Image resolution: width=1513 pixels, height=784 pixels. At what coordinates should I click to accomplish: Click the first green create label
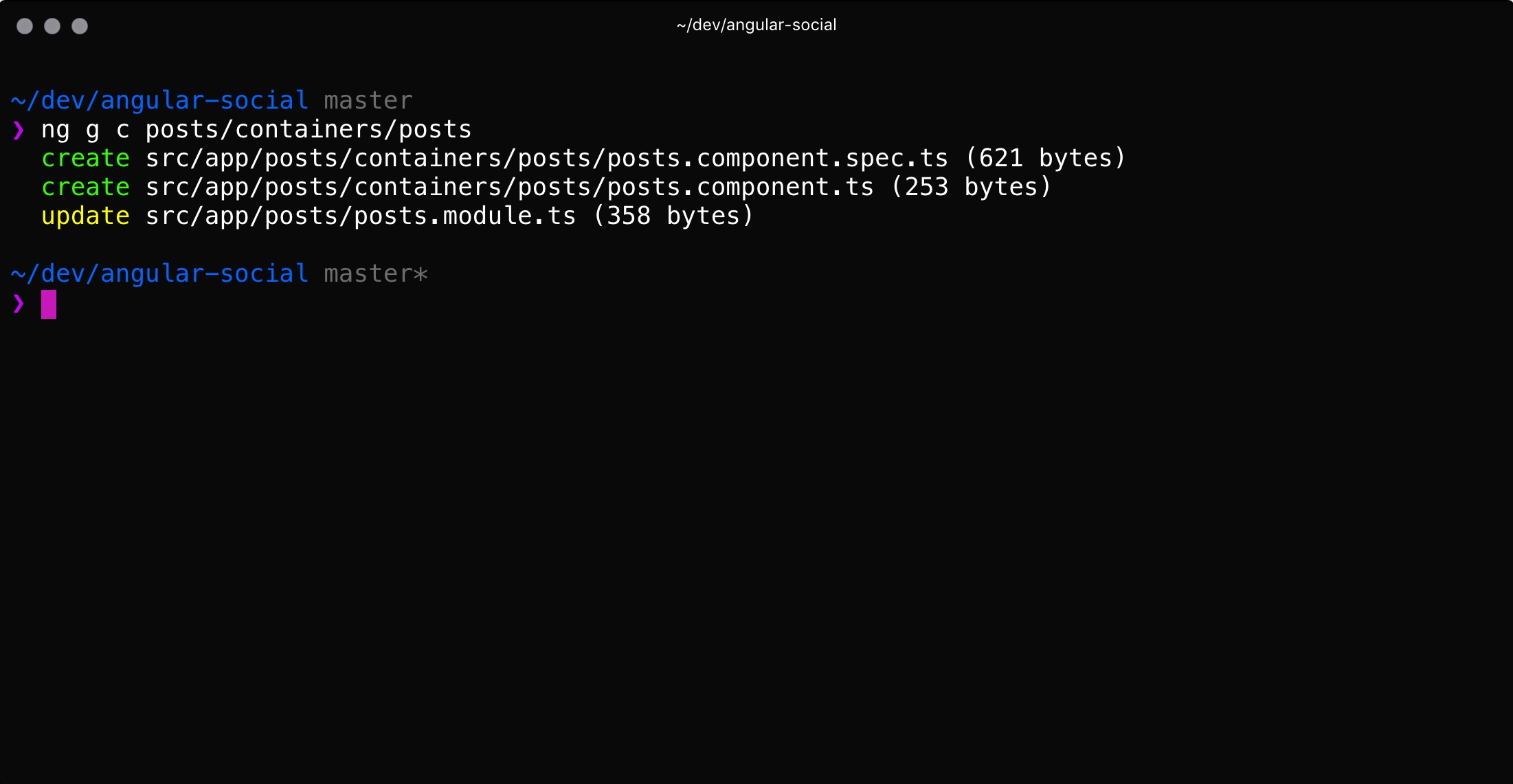tap(86, 159)
